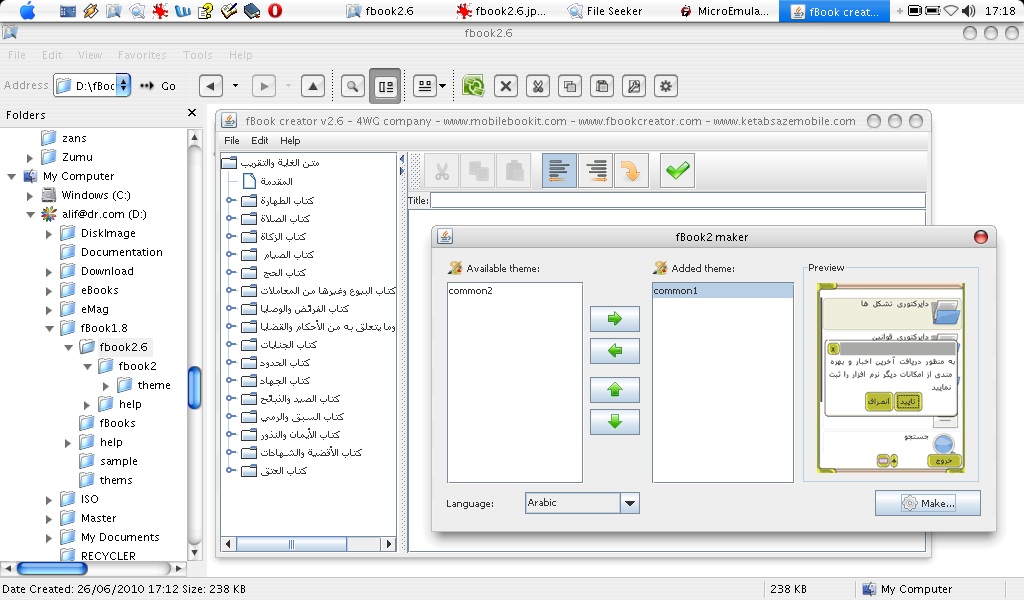Move theme up with green up arrow
This screenshot has width=1024, height=600.
pyautogui.click(x=615, y=390)
